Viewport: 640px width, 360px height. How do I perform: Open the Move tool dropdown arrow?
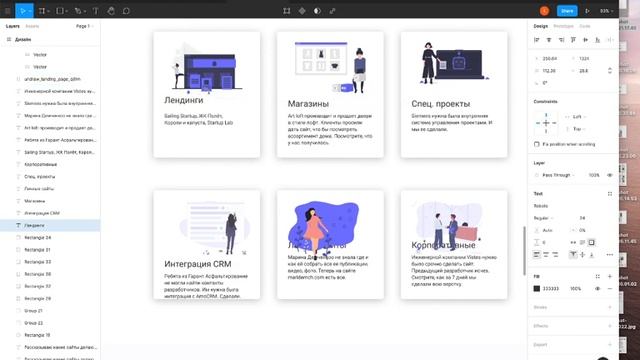point(30,11)
